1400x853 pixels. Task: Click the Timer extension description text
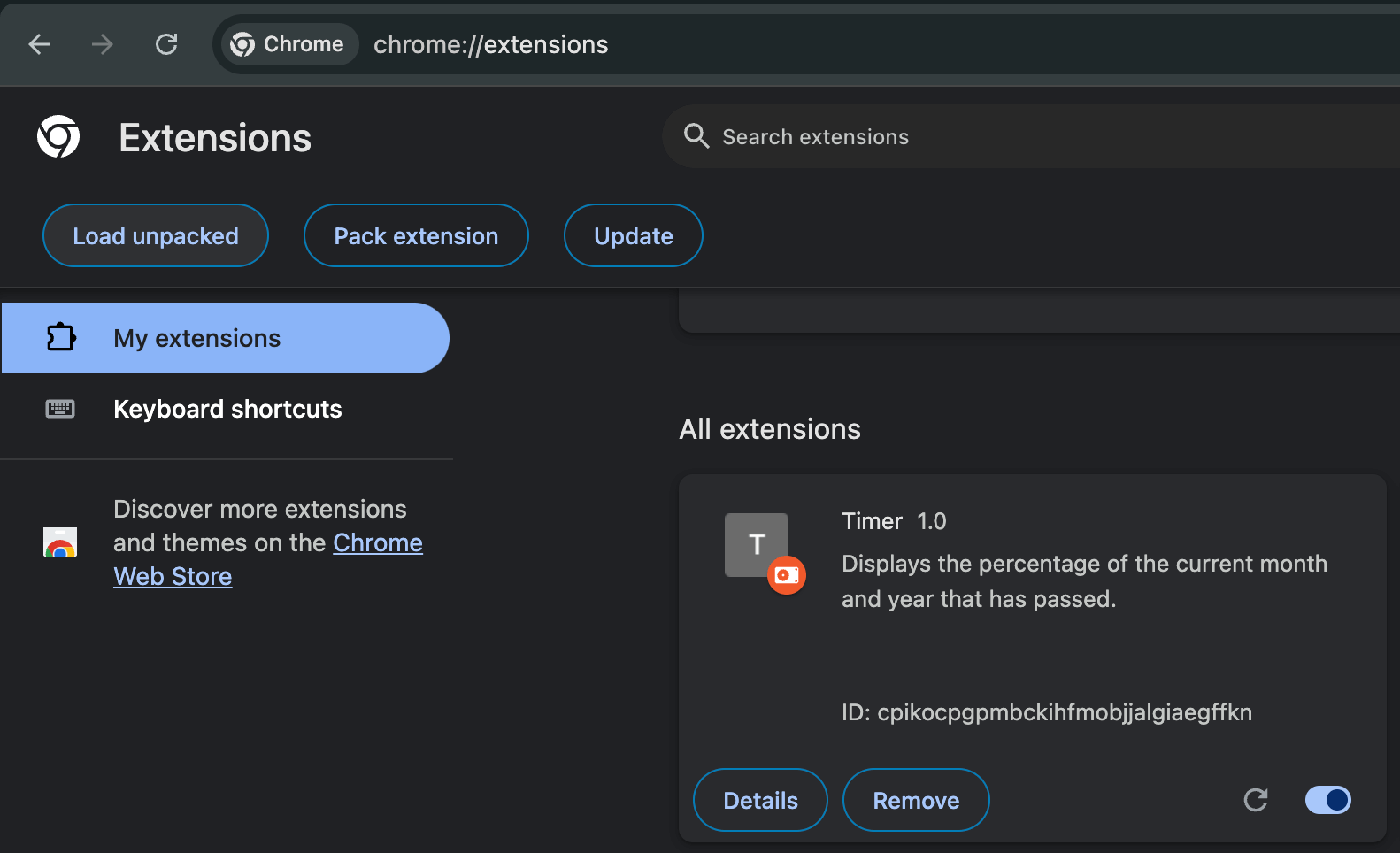pyautogui.click(x=1085, y=581)
